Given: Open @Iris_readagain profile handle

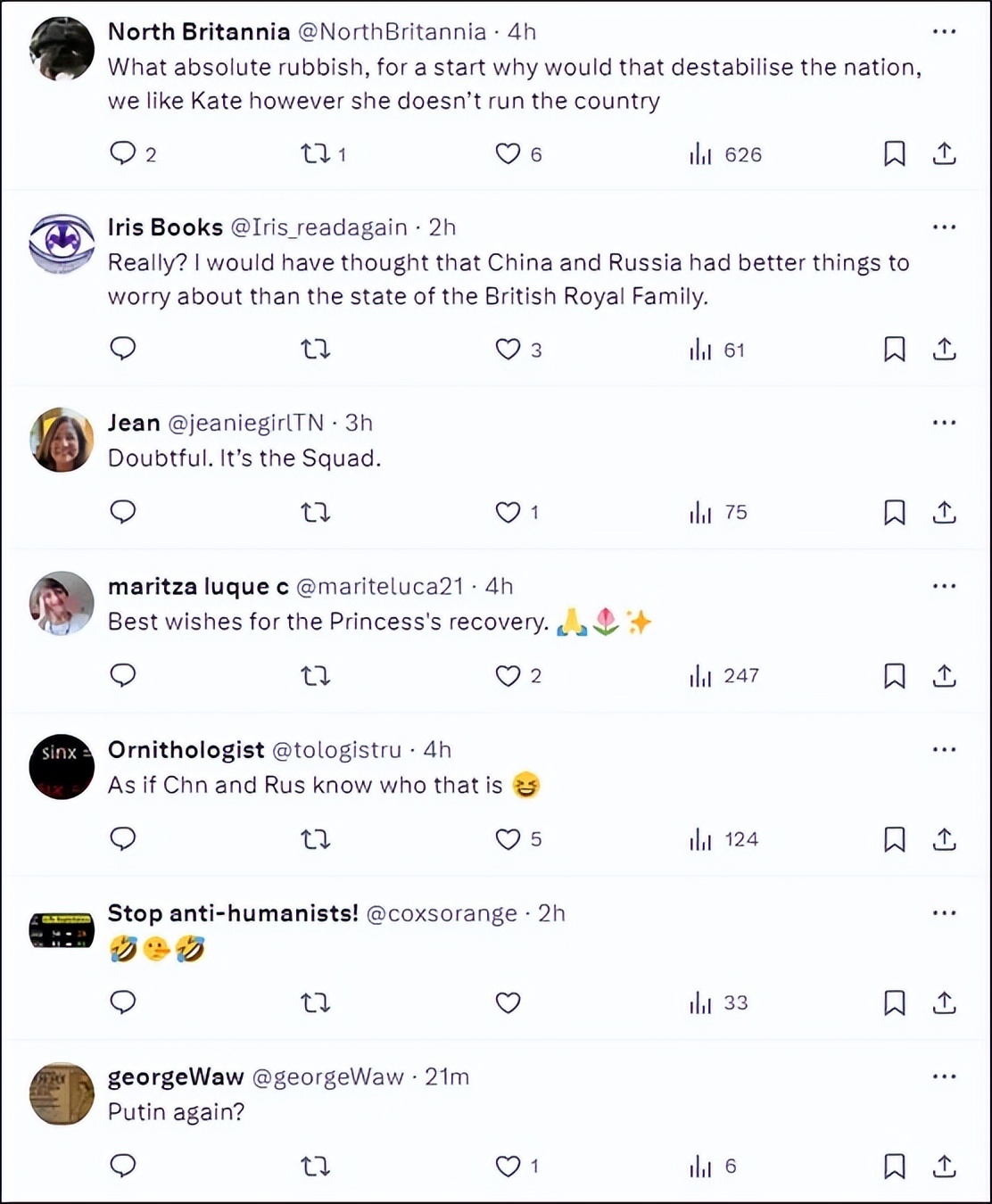Looking at the screenshot, I should [x=318, y=227].
